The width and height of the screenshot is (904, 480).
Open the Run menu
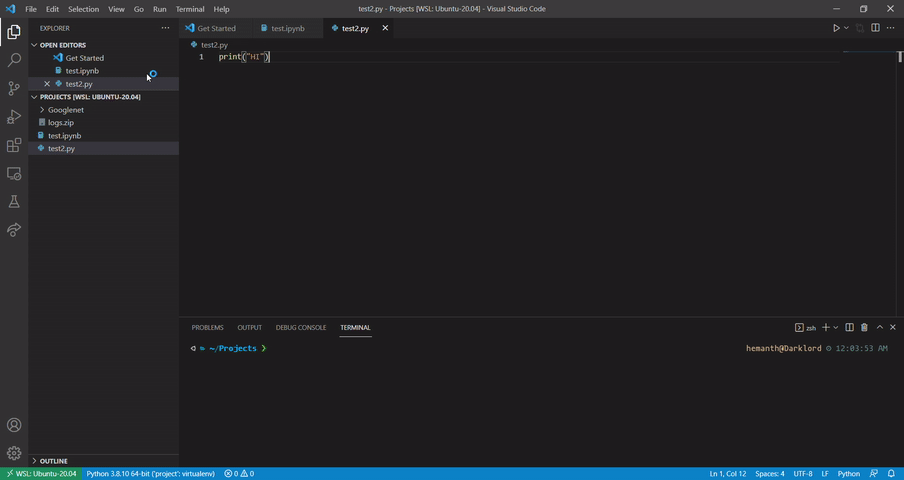160,9
